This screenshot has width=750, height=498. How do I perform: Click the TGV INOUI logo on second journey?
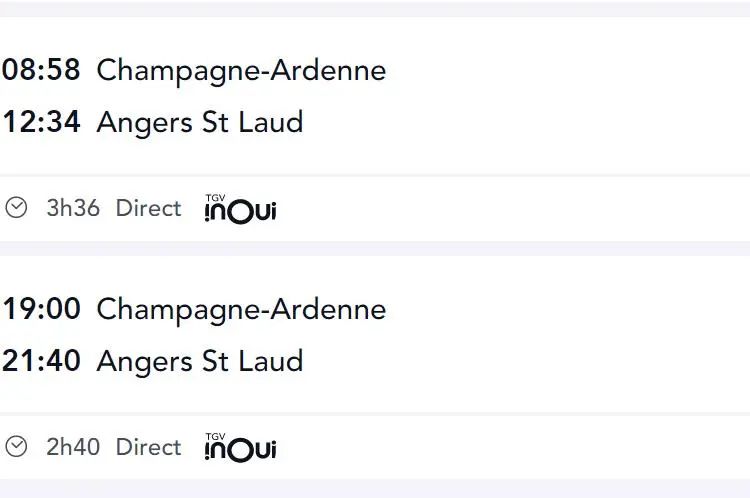pos(240,447)
